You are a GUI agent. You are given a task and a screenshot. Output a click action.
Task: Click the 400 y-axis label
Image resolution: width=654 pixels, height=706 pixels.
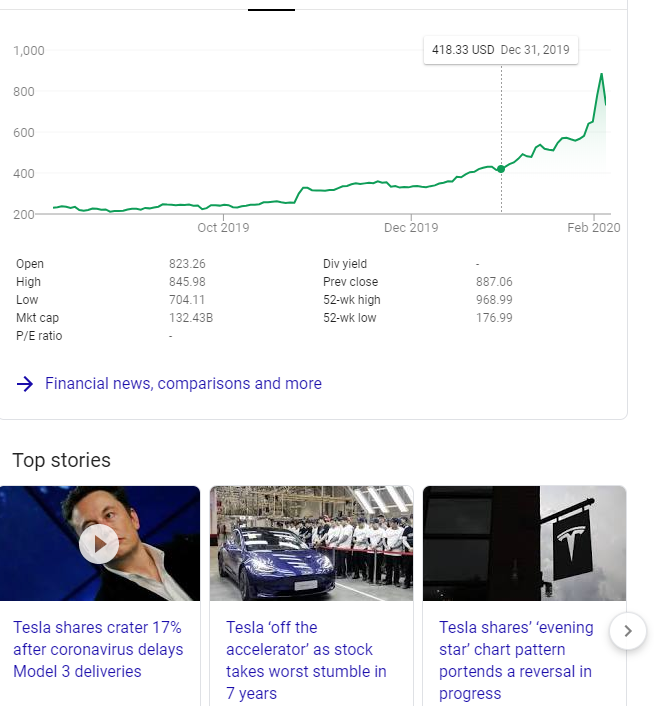pyautogui.click(x=24, y=173)
